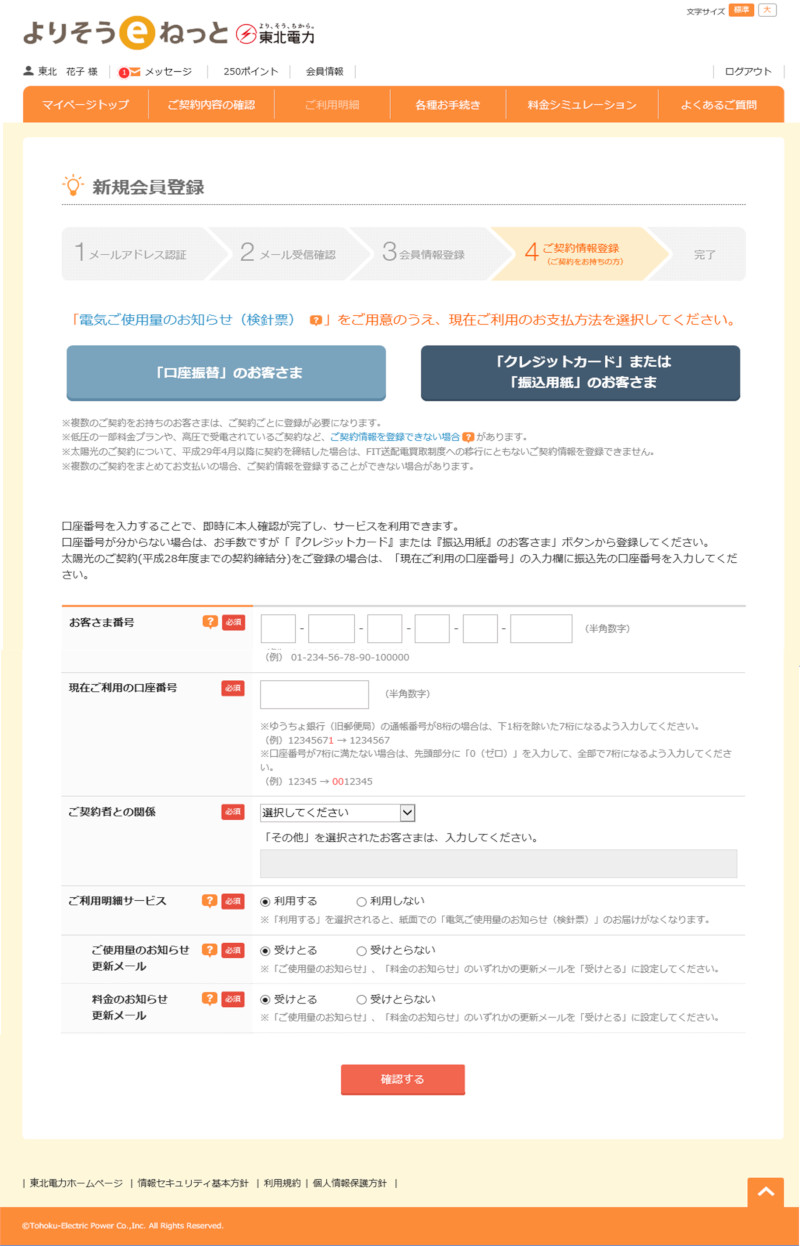The height and width of the screenshot is (1246, 800).
Task: Open the ご契約内容の確認 menu
Action: click(x=211, y=104)
